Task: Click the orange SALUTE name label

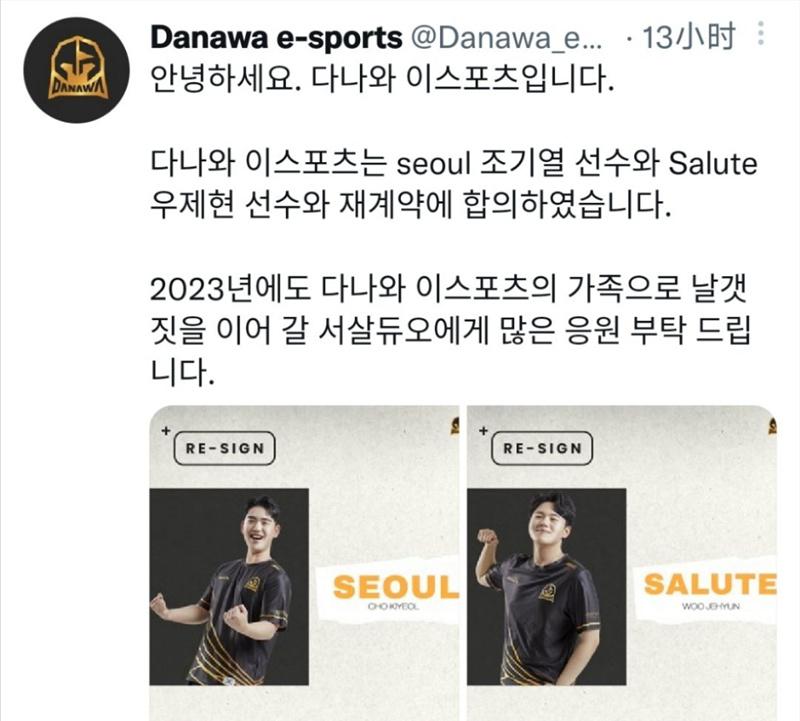Action: coord(710,584)
